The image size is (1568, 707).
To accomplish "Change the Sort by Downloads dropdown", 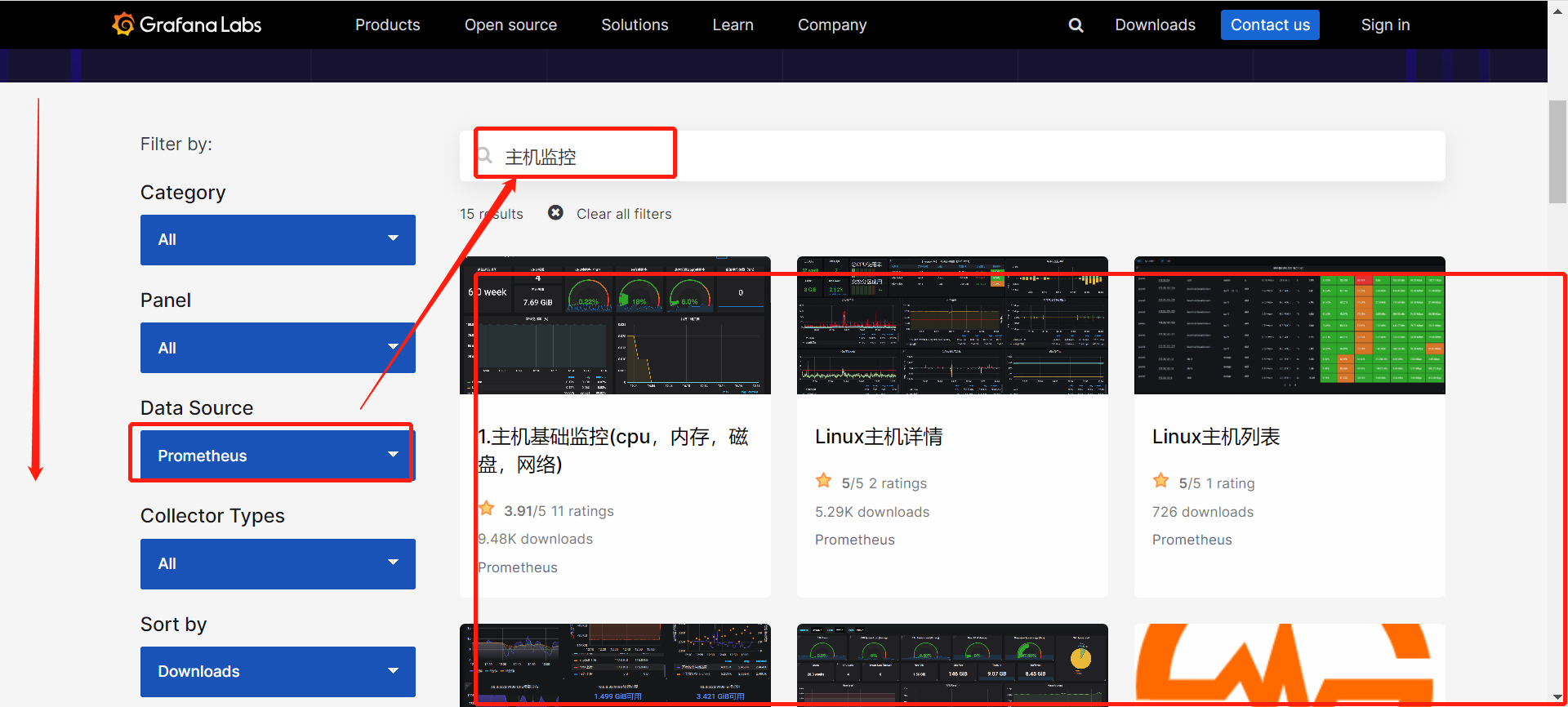I will click(278, 672).
